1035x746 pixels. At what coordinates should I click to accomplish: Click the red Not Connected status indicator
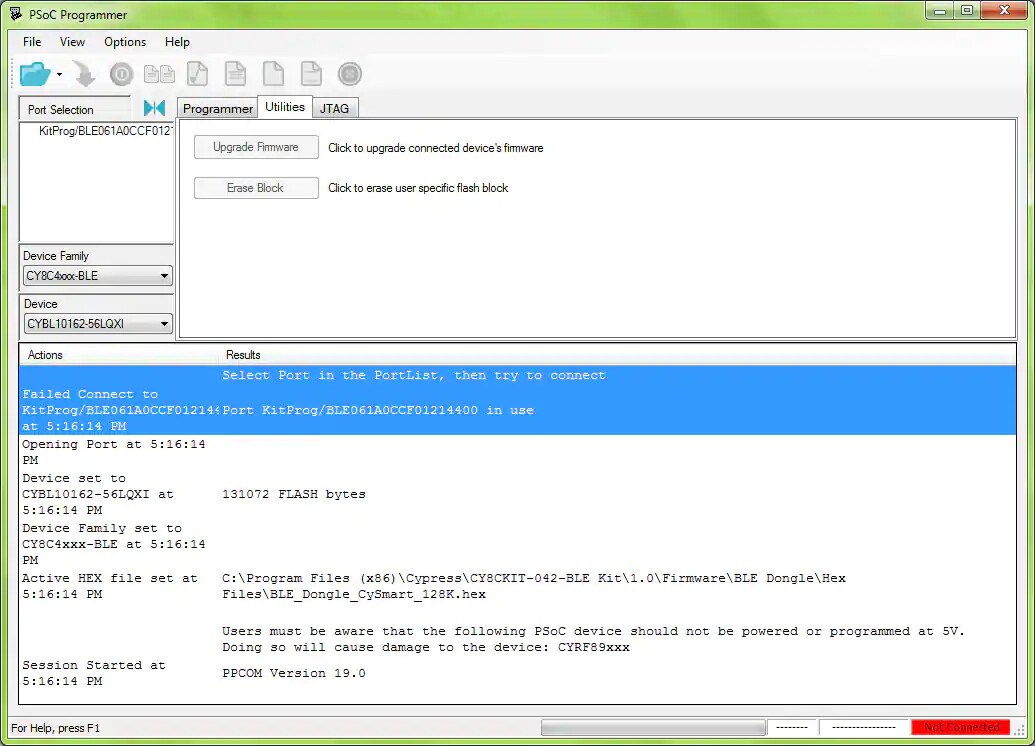coord(960,727)
